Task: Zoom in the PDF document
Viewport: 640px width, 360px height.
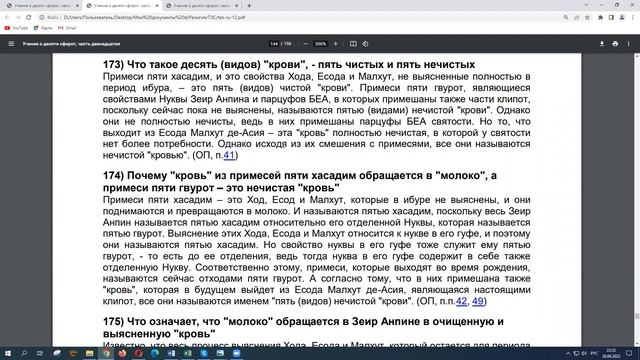Action: [336, 44]
